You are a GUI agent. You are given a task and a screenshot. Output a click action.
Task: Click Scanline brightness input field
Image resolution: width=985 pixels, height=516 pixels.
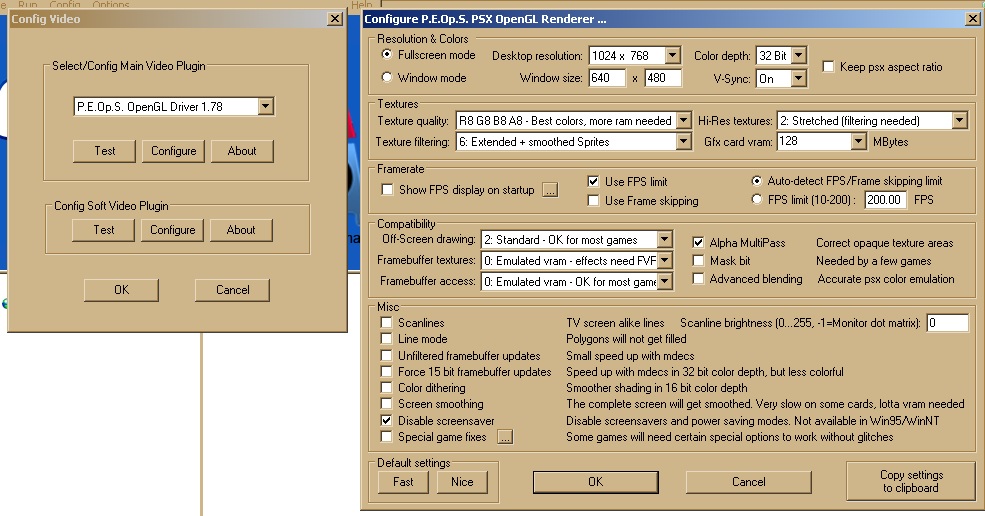coord(948,323)
